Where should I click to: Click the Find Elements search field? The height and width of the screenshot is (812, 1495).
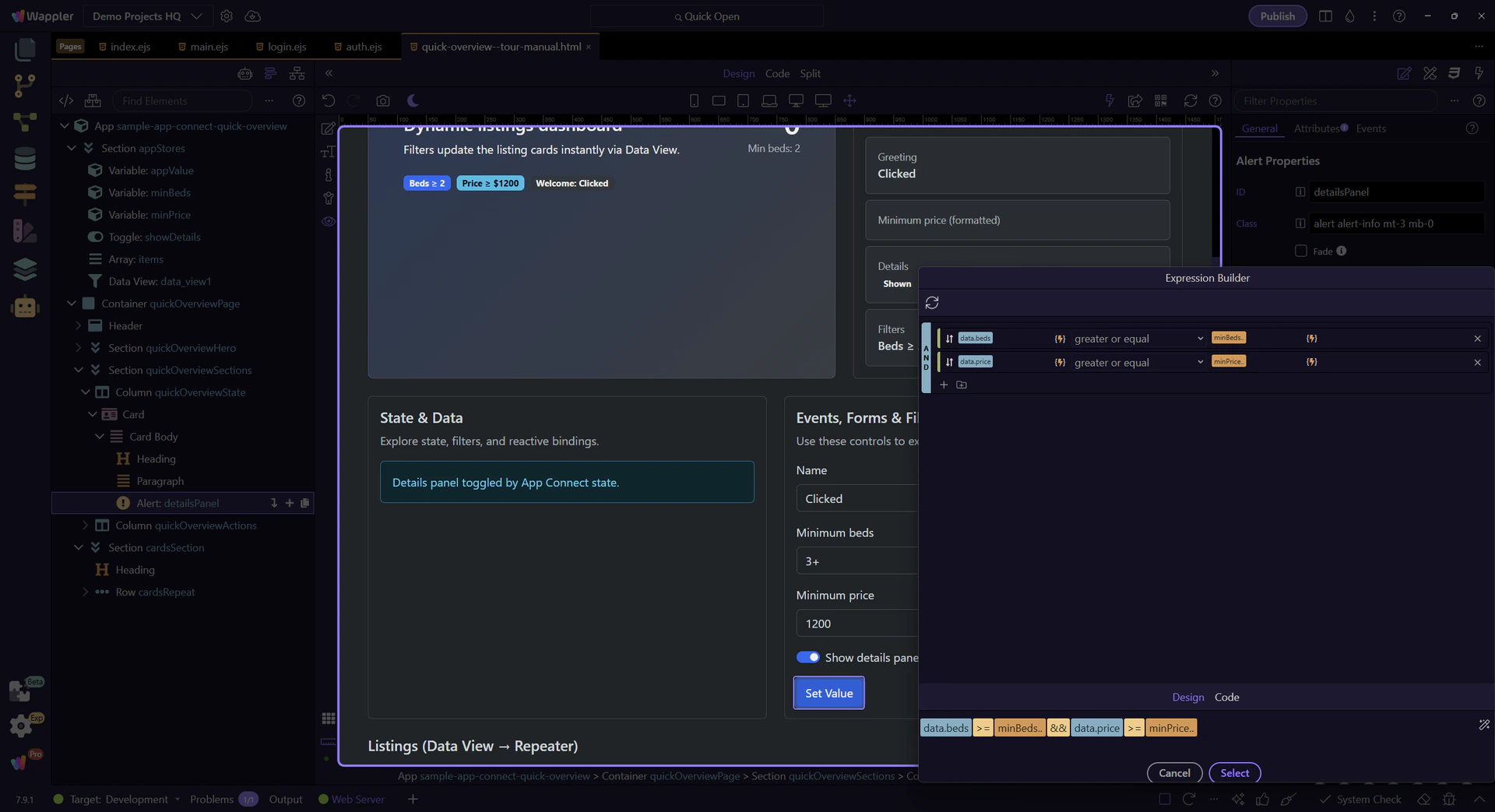pyautogui.click(x=185, y=100)
